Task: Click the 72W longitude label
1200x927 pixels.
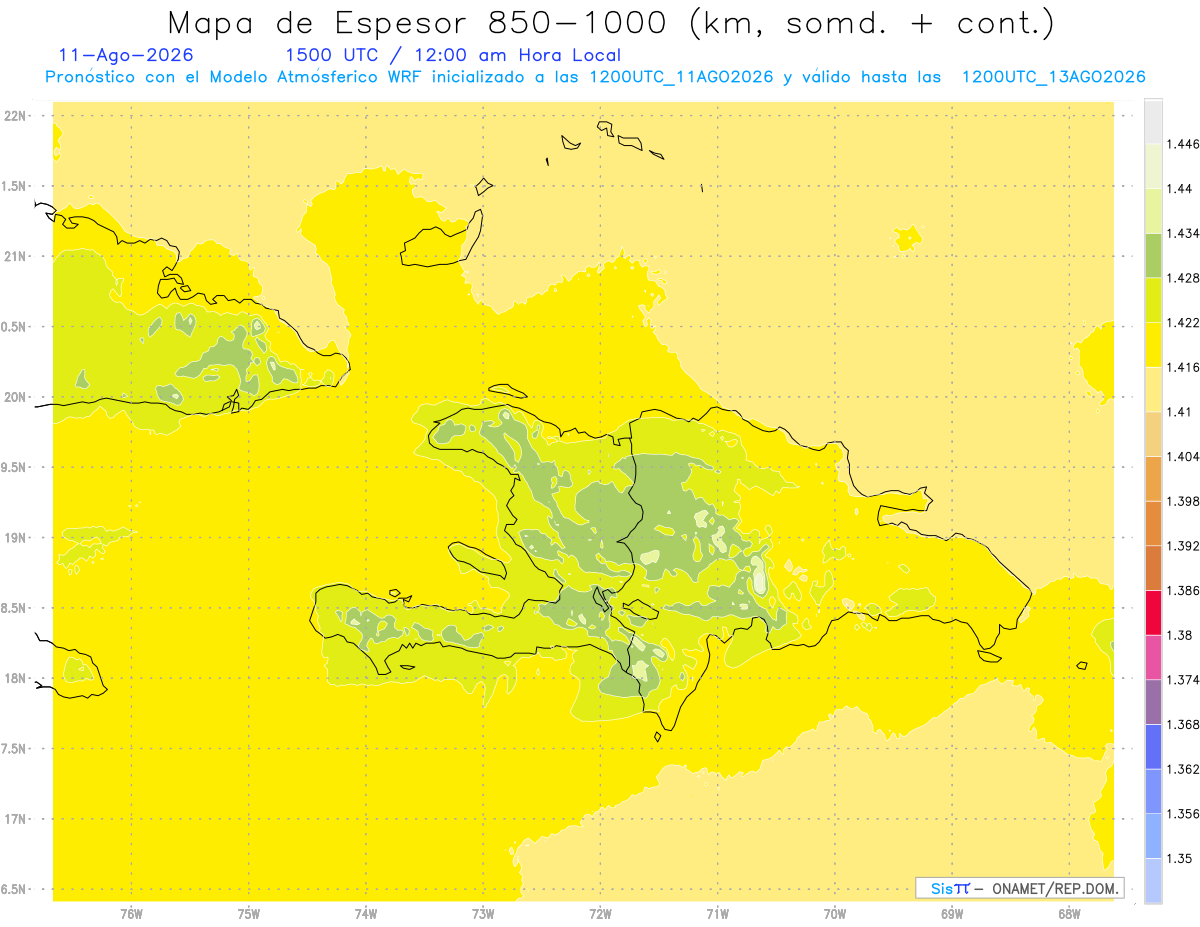Action: click(600, 915)
